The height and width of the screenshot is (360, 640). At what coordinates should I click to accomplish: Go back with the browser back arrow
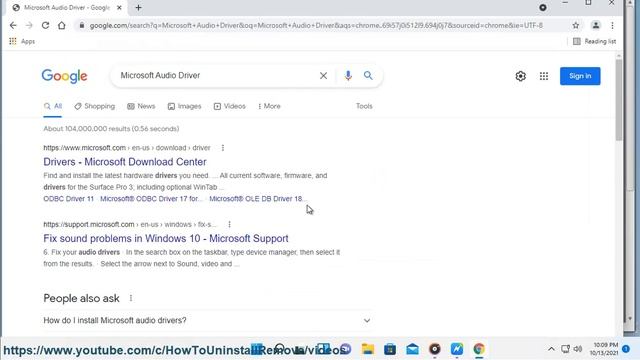pos(13,25)
